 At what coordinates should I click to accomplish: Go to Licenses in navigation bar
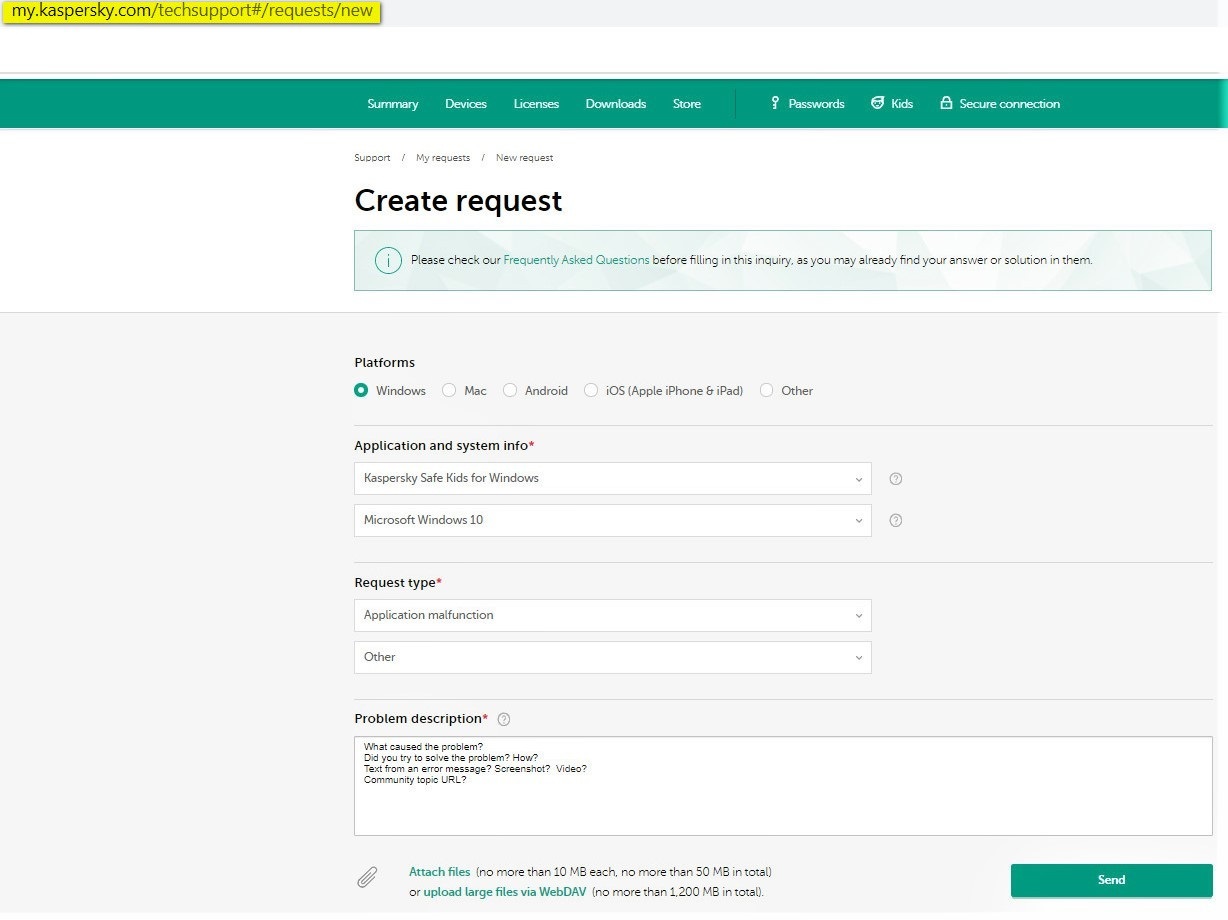pos(536,104)
